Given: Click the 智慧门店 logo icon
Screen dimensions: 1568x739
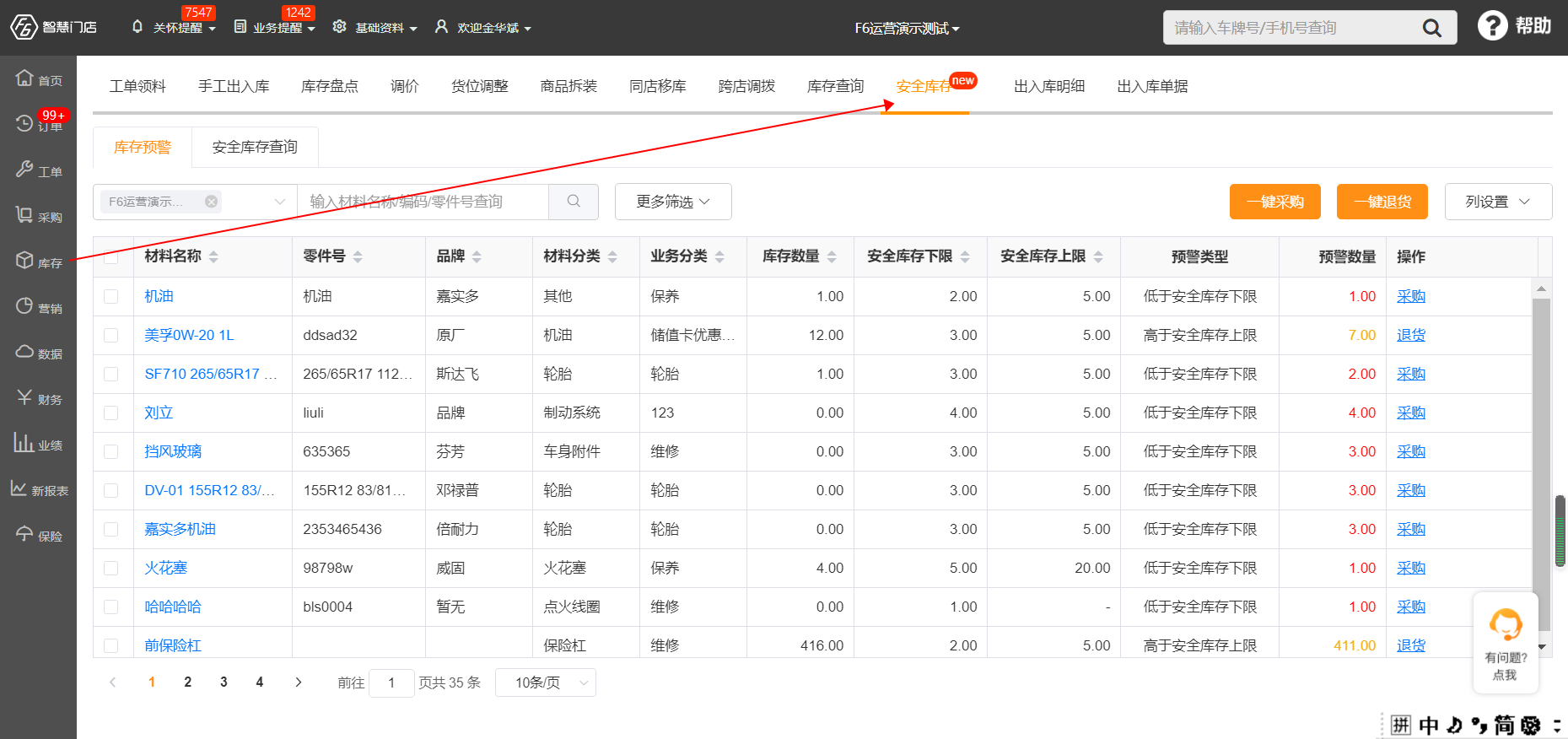Looking at the screenshot, I should [24, 27].
